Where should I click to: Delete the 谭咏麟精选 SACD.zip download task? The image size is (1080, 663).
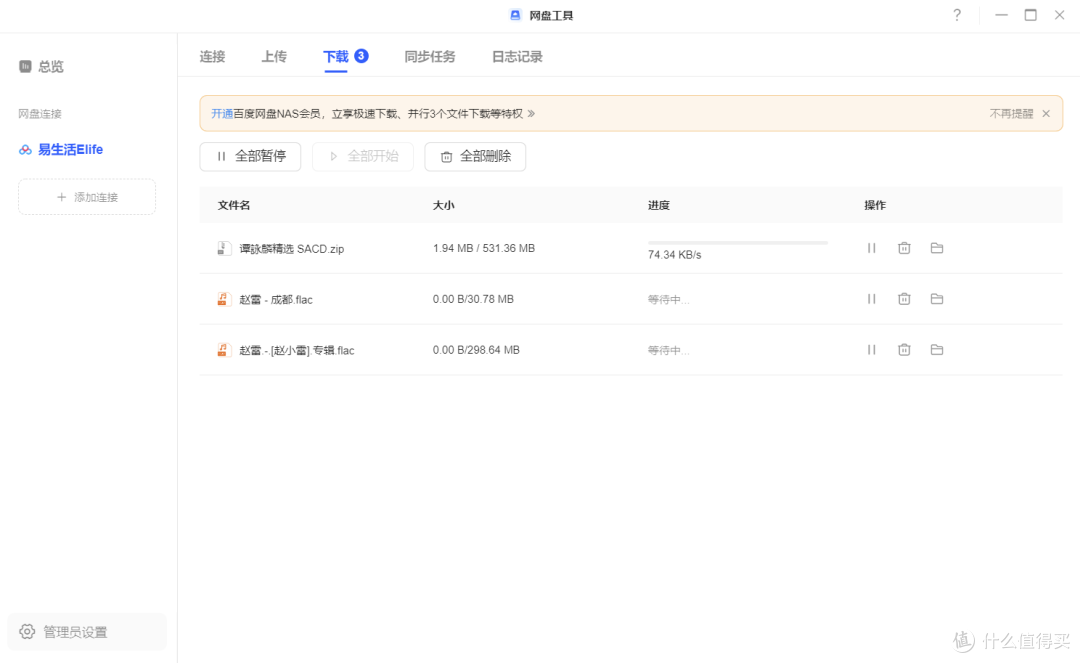click(904, 248)
